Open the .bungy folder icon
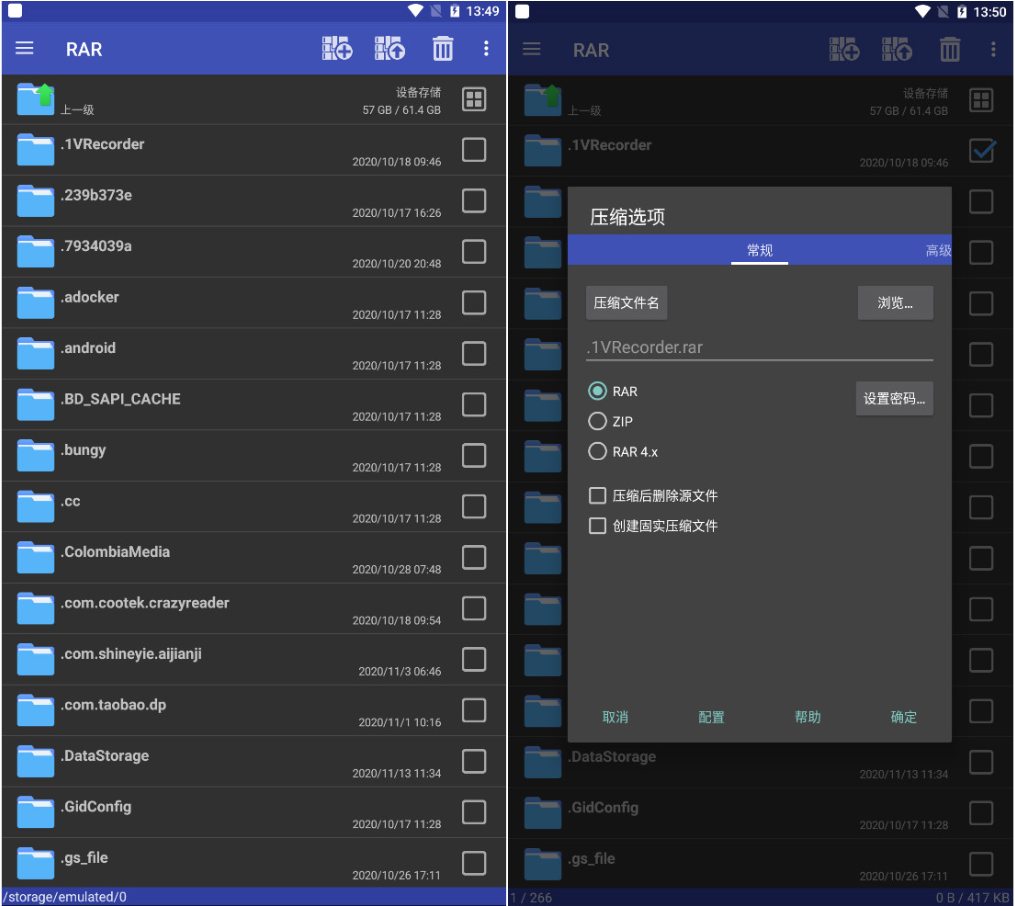 point(36,456)
